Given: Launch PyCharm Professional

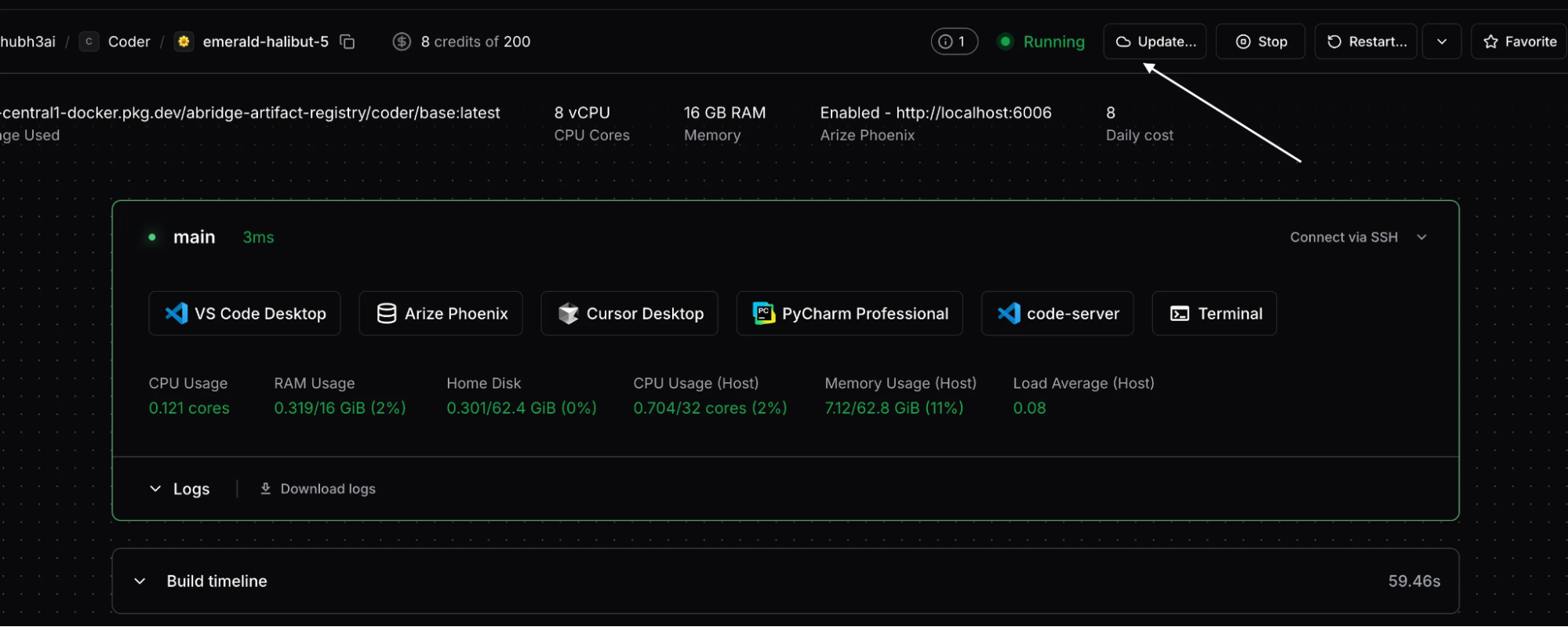Looking at the screenshot, I should click(849, 314).
